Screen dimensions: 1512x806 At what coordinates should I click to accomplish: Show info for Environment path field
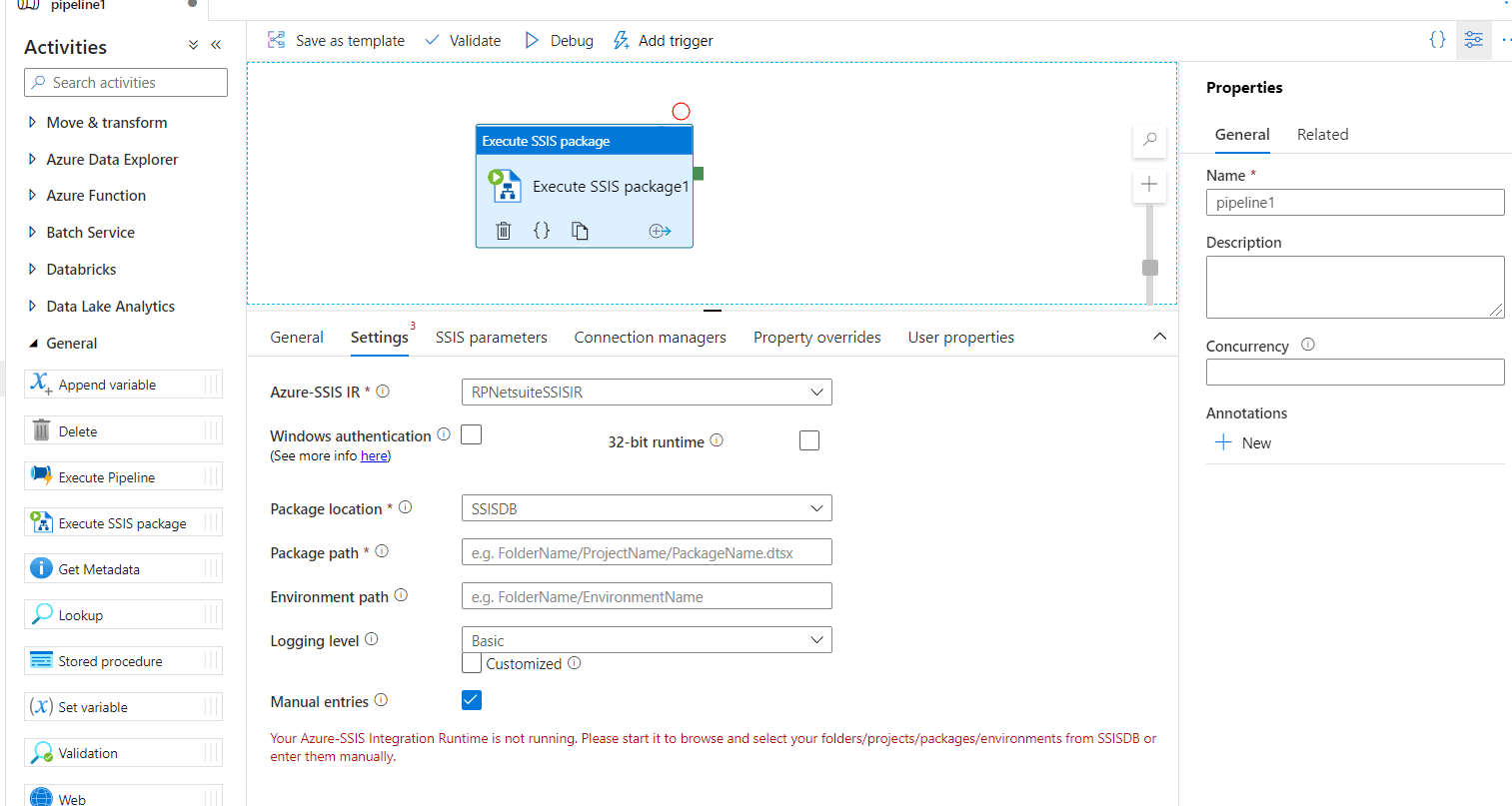401,595
